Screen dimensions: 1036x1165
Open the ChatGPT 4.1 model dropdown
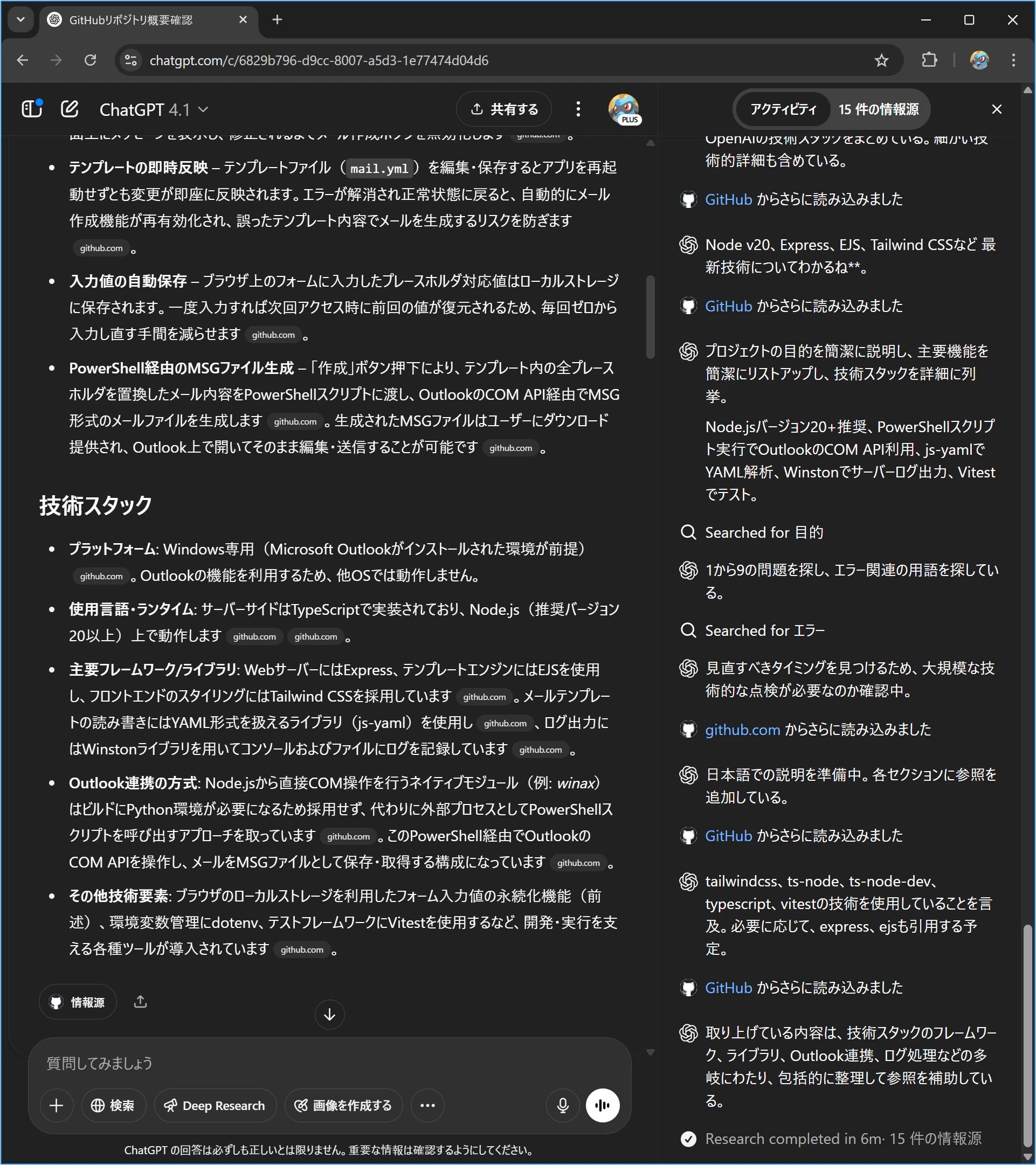[x=154, y=109]
